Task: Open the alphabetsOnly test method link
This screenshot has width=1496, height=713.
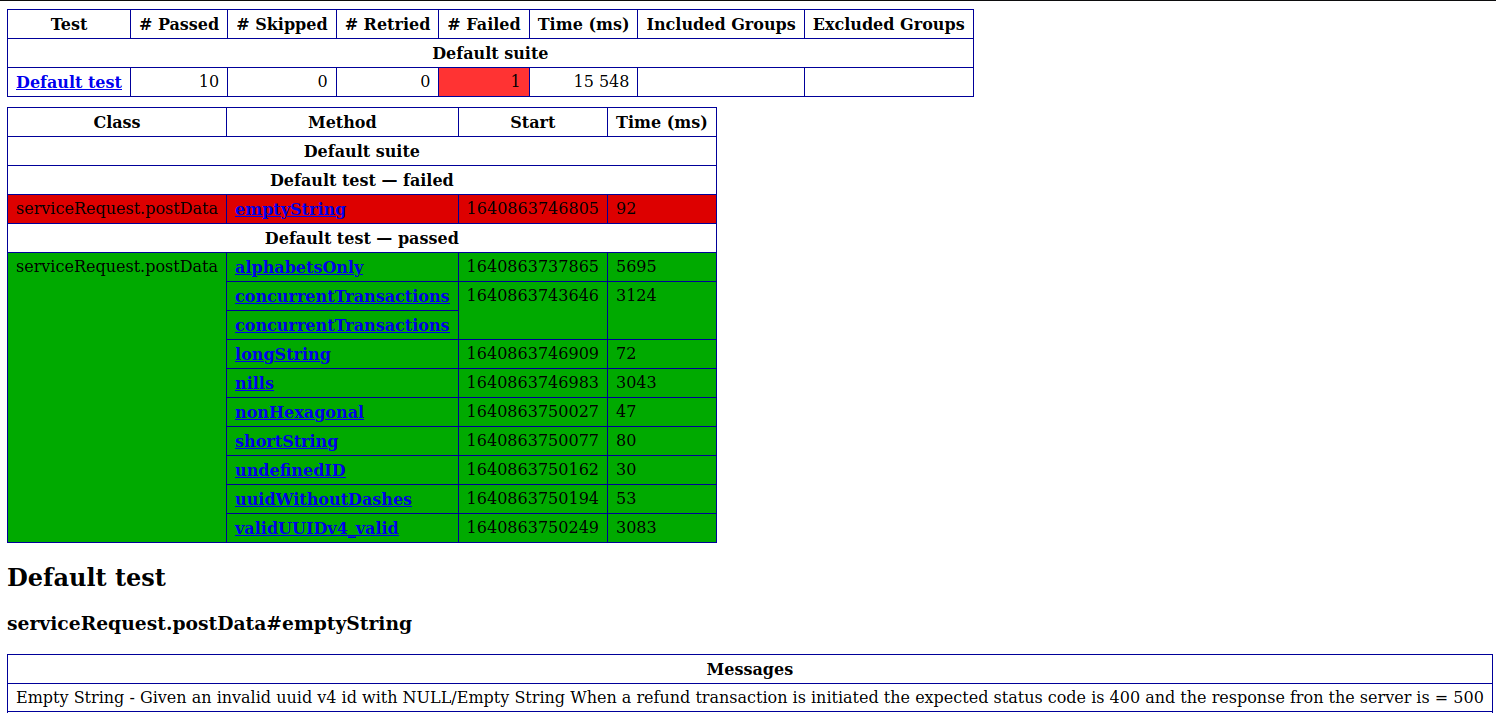Action: (299, 266)
